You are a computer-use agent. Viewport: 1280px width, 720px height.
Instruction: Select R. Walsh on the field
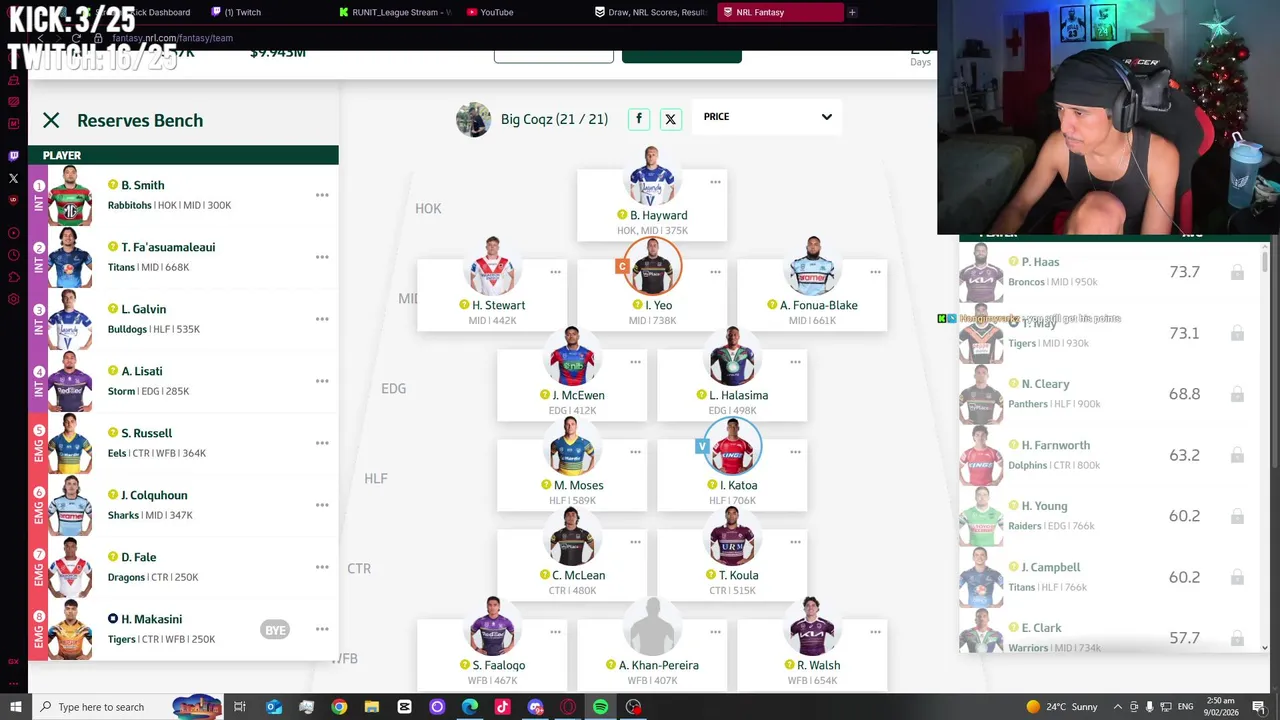(812, 655)
